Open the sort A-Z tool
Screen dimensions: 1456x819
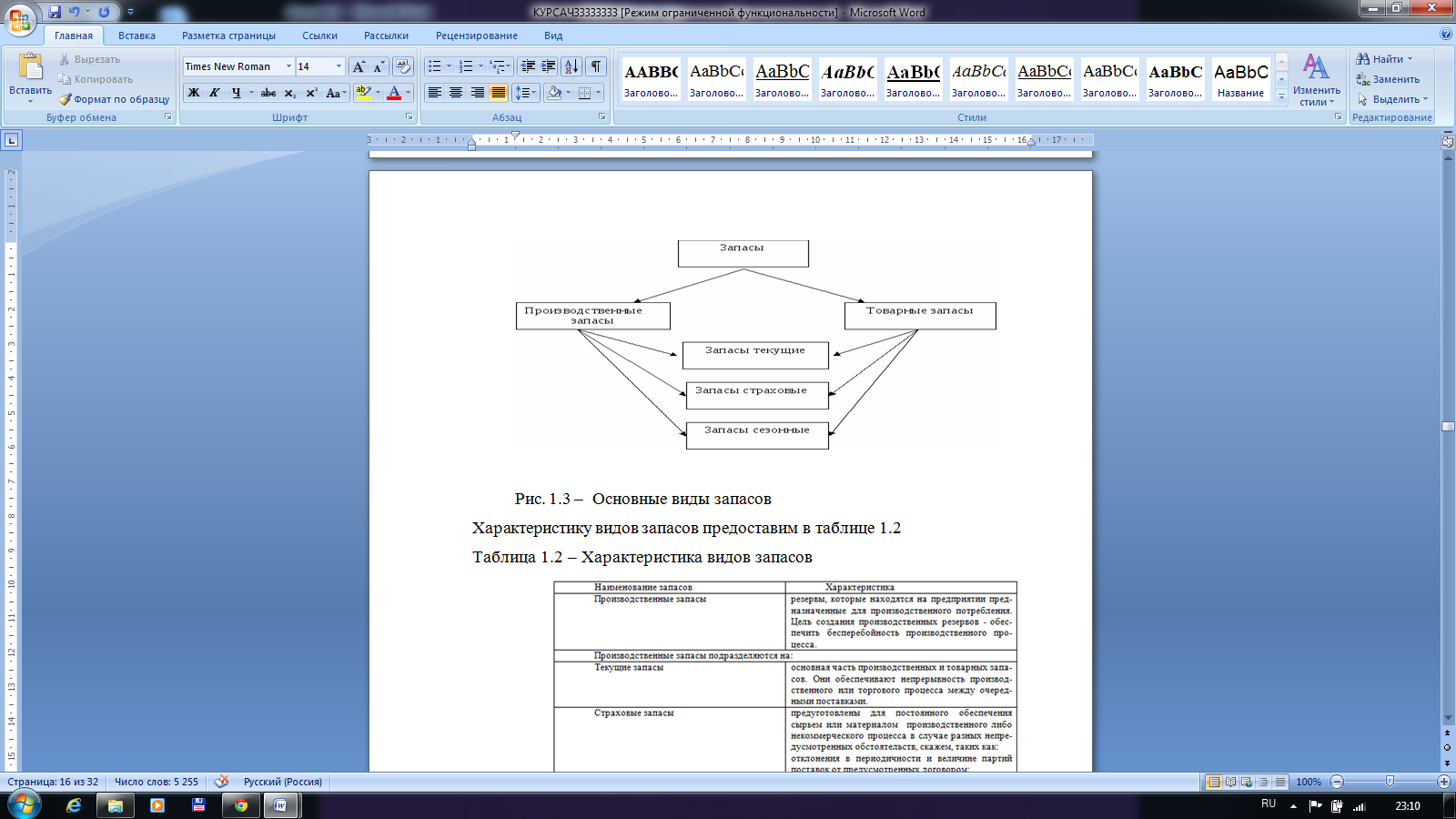coord(571,66)
